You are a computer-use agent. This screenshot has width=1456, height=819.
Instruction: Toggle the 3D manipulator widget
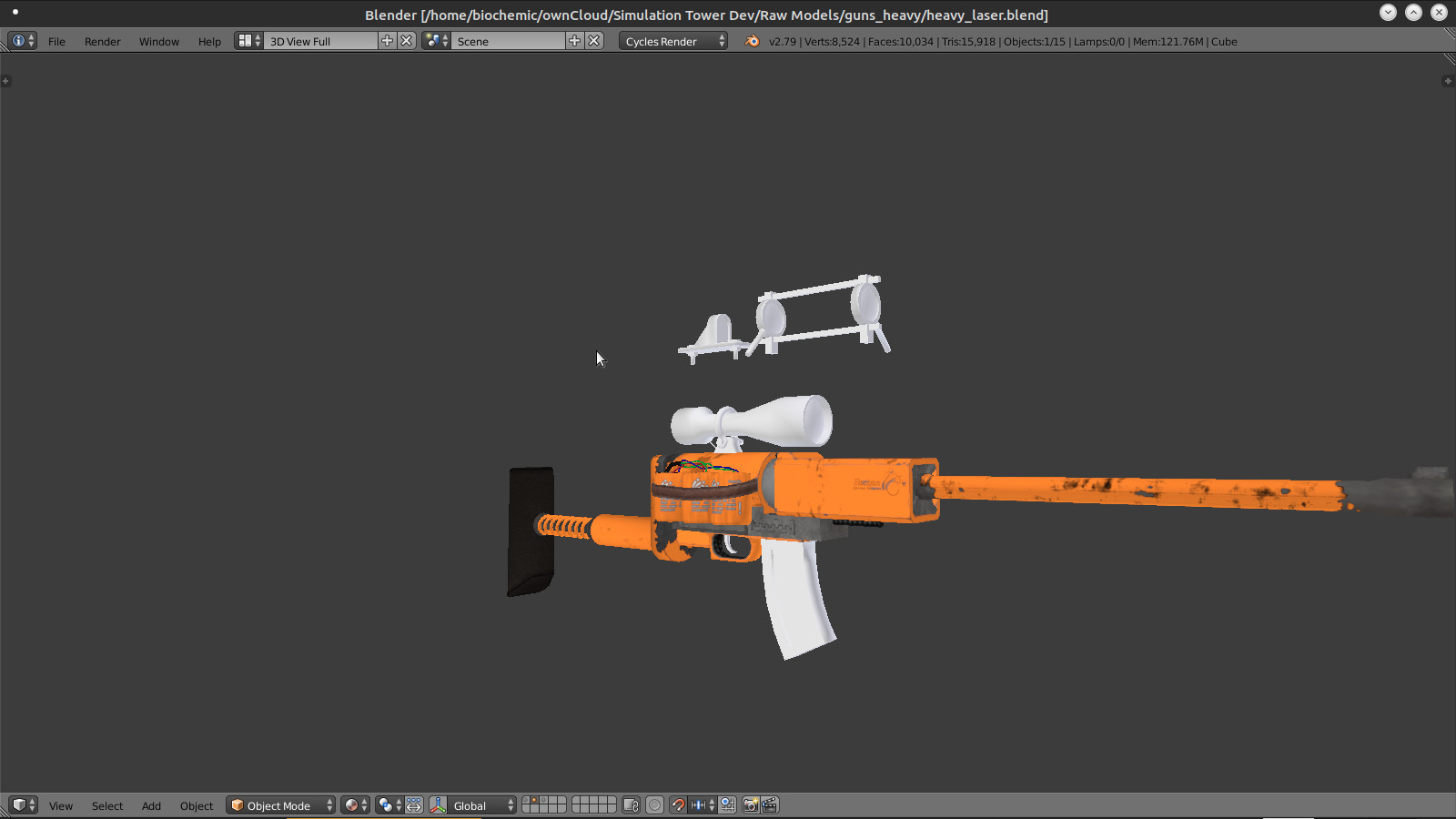(x=439, y=805)
